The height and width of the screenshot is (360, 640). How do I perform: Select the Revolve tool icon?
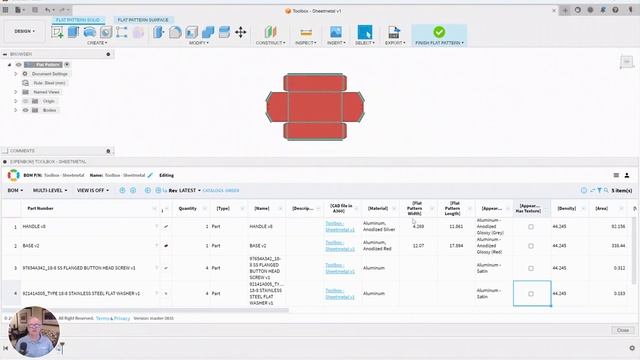coord(90,32)
